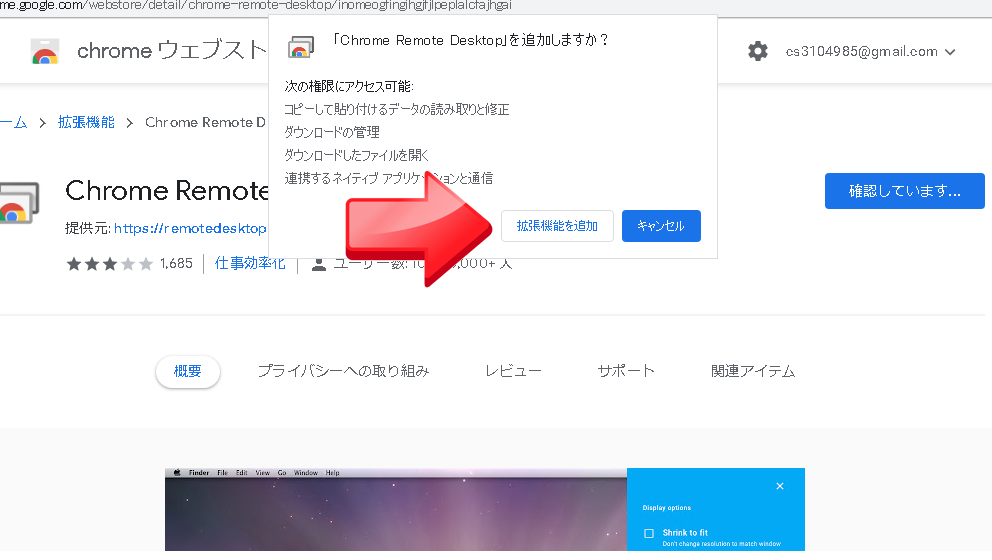
Task: Click the 拡張機能を追加 button
Action: pos(557,226)
